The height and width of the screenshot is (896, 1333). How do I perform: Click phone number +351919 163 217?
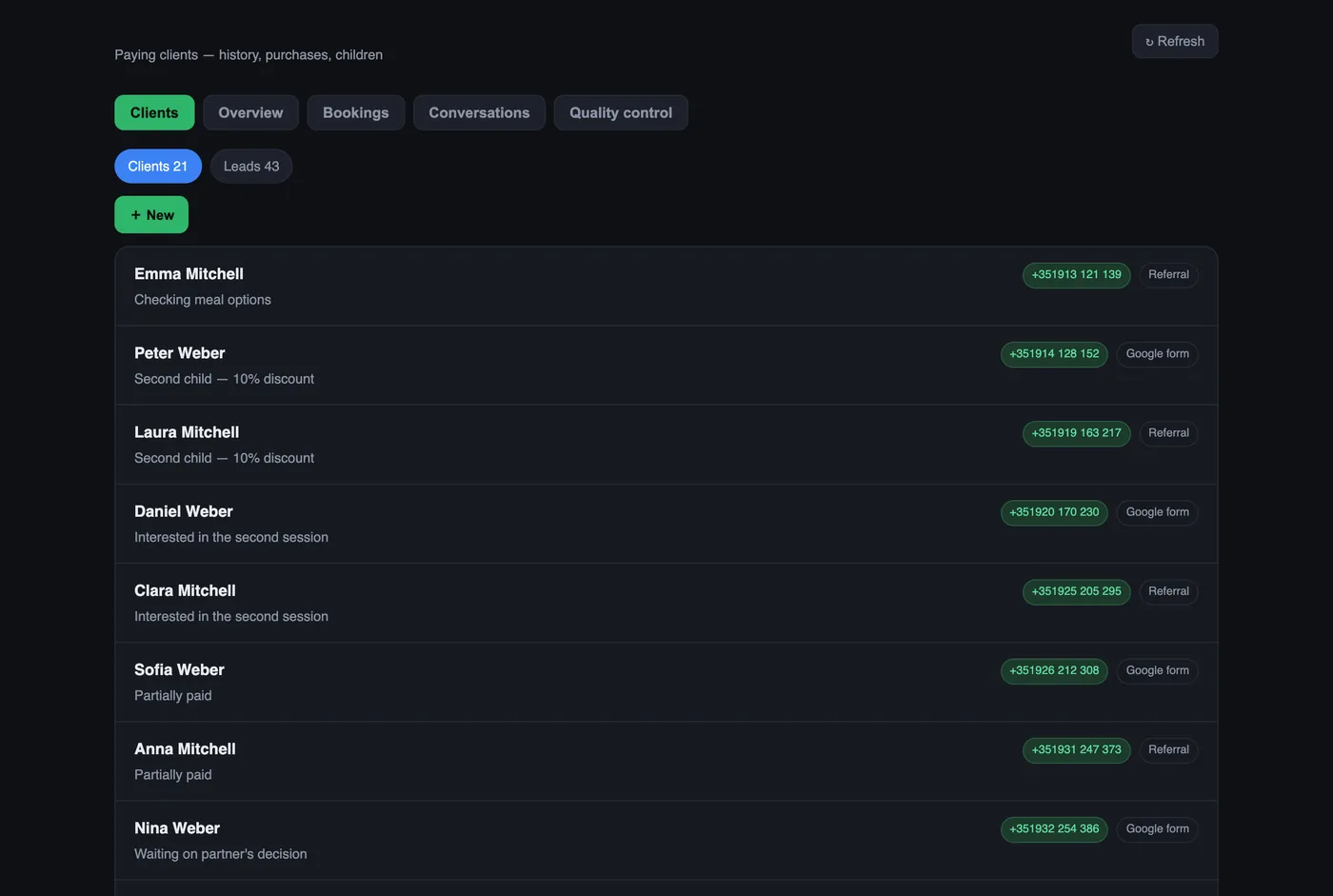pos(1076,432)
